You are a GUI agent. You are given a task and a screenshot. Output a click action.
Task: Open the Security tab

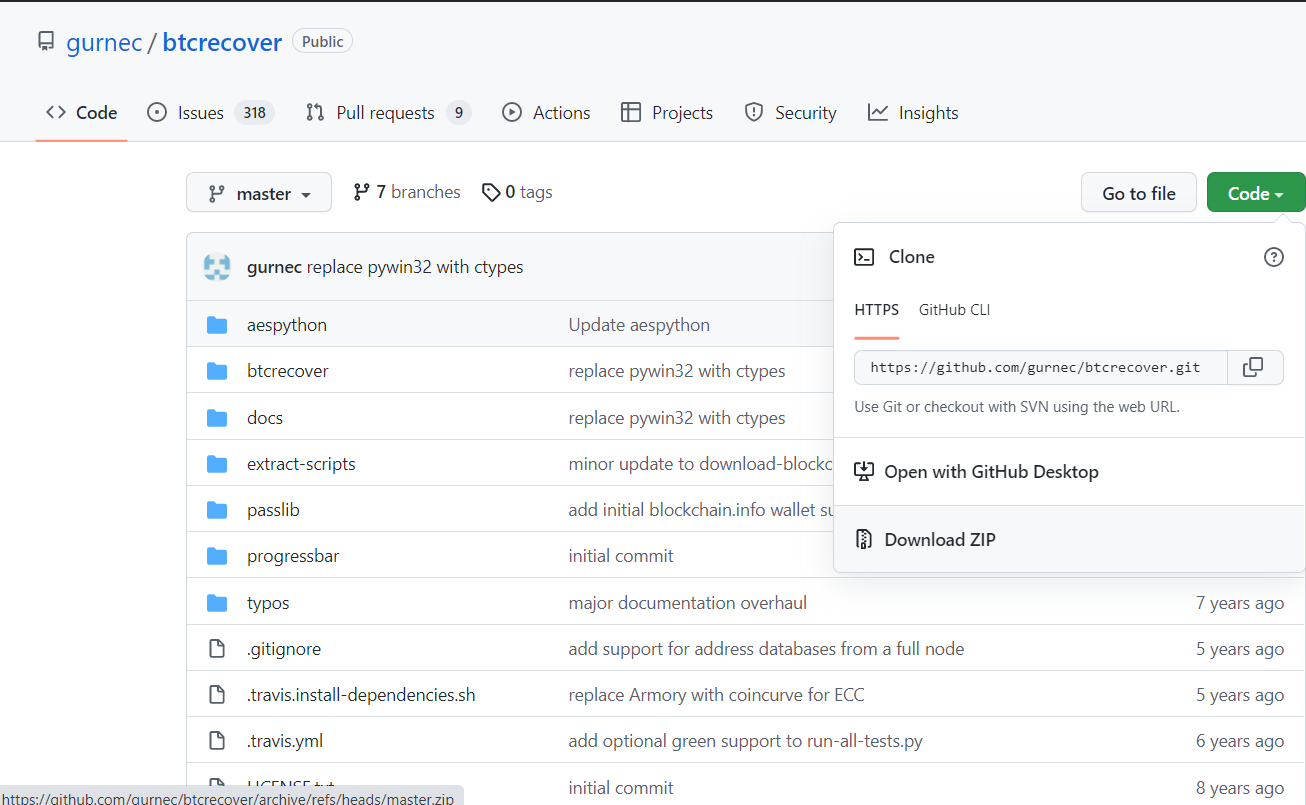tap(790, 113)
